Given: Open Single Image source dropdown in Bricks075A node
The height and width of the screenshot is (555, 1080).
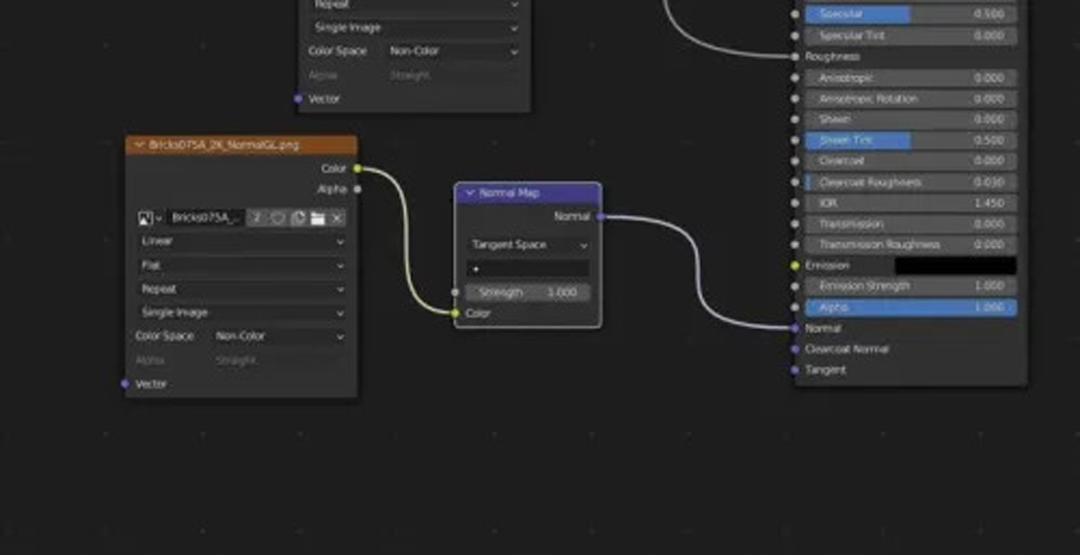Looking at the screenshot, I should tap(242, 313).
